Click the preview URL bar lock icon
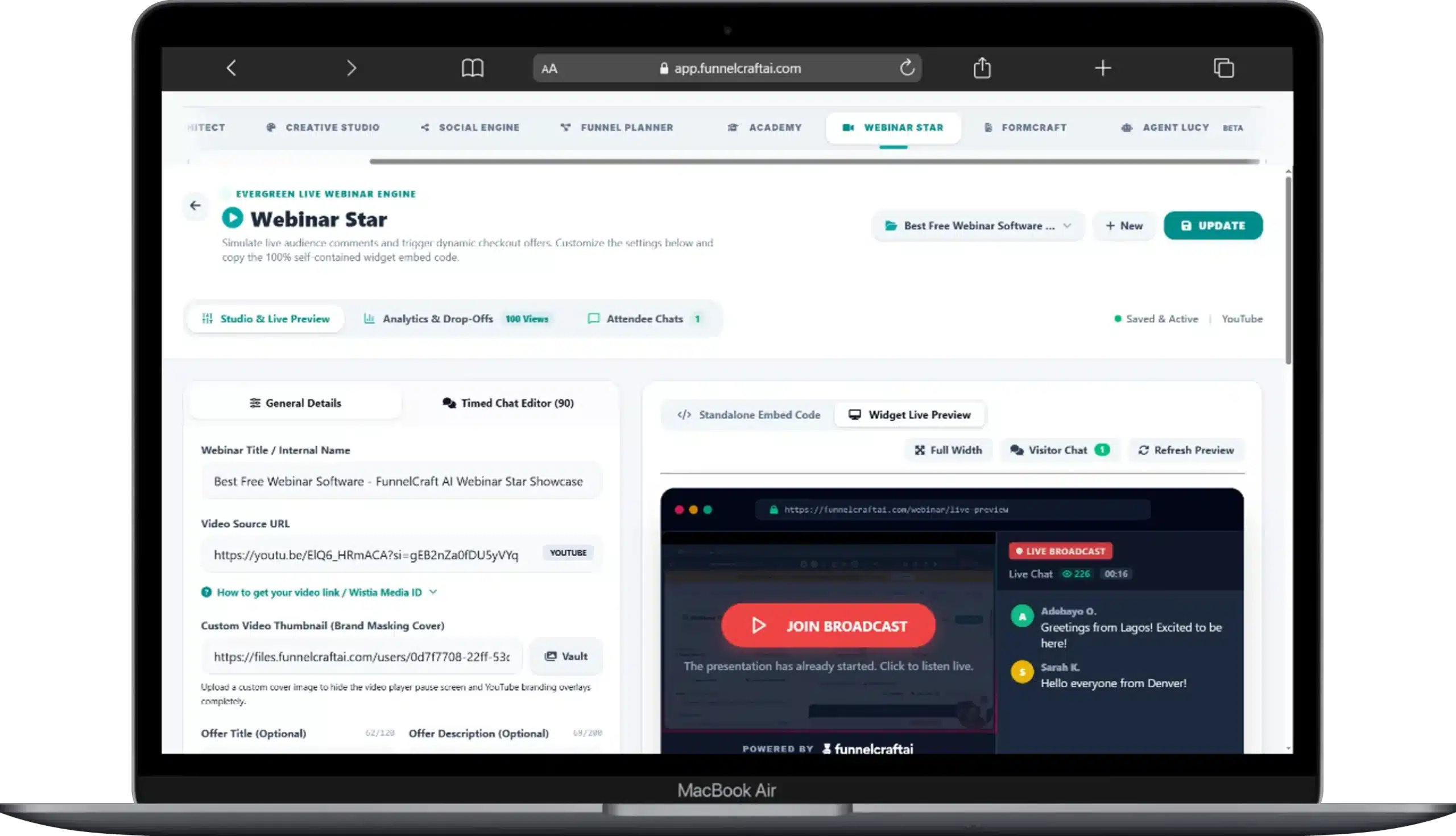 click(x=773, y=510)
